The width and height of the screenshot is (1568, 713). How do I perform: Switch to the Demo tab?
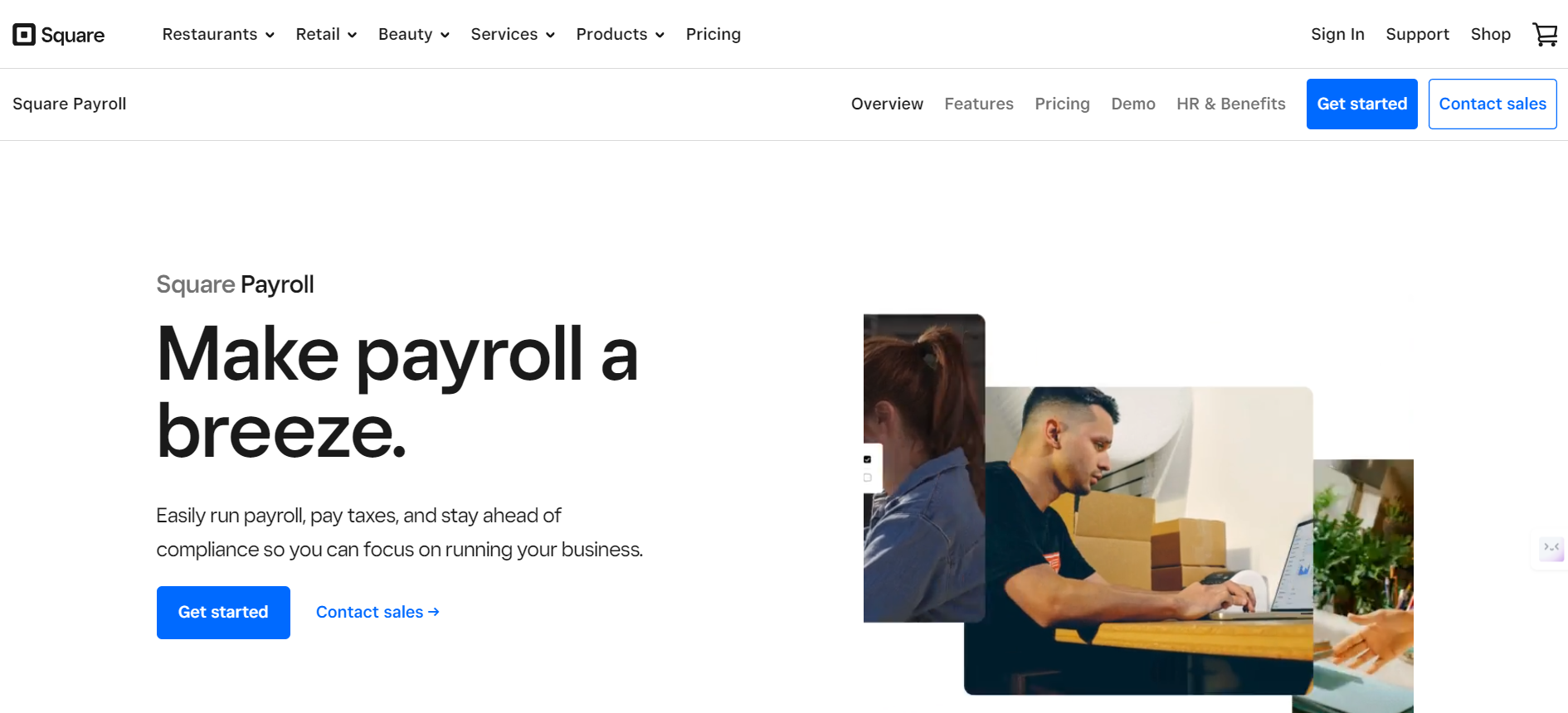[x=1133, y=104]
